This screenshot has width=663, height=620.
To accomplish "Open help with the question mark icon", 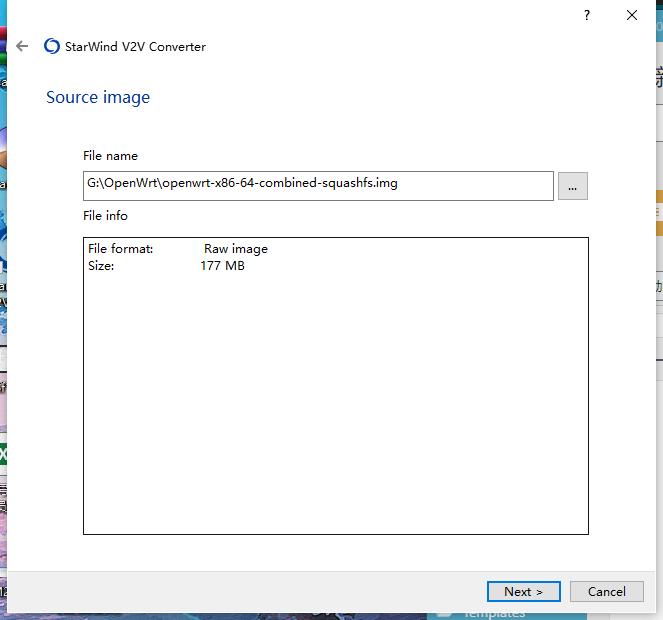I will point(586,15).
